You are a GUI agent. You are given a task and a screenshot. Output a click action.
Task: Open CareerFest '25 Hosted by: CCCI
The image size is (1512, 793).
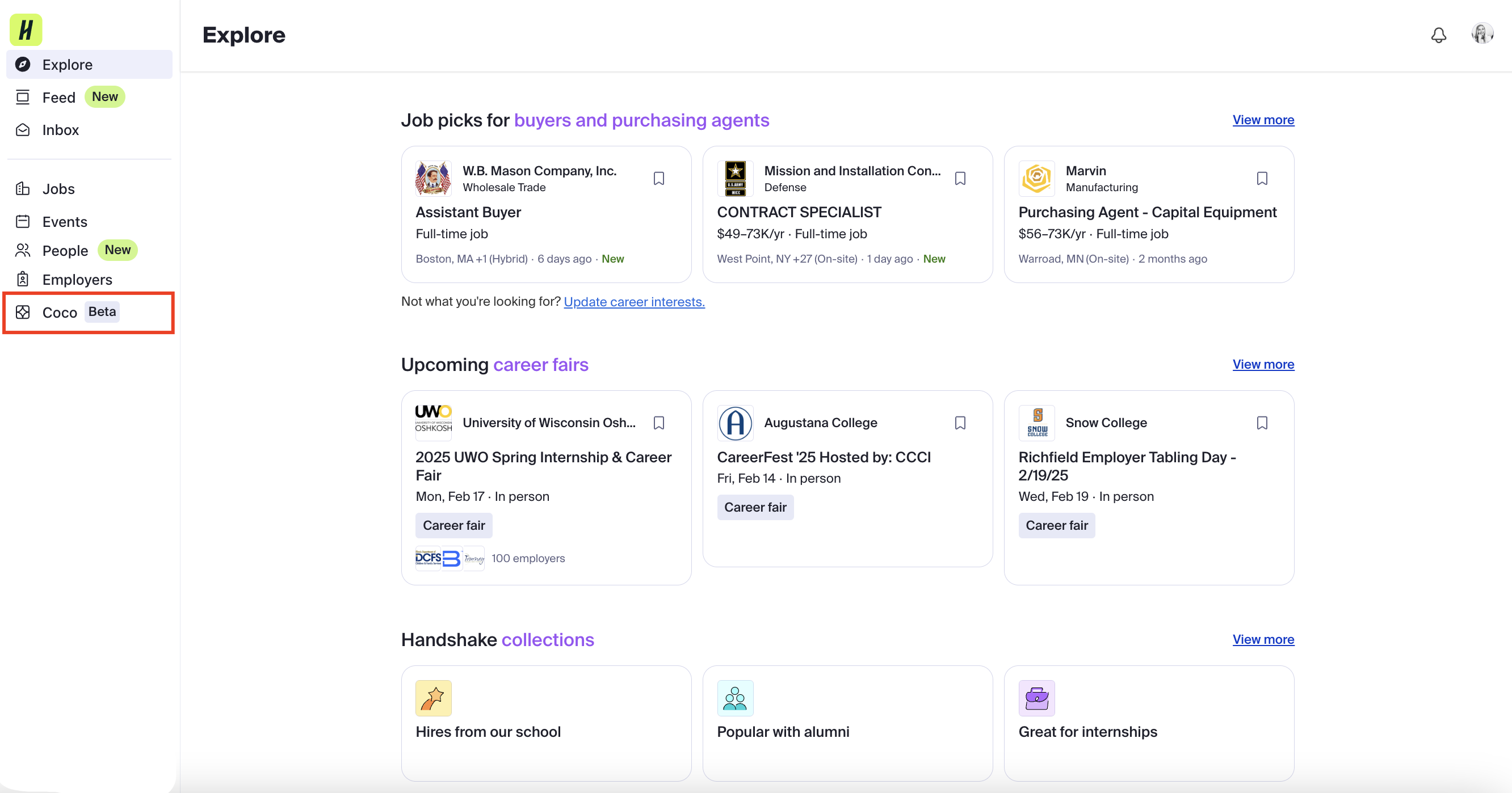click(824, 458)
